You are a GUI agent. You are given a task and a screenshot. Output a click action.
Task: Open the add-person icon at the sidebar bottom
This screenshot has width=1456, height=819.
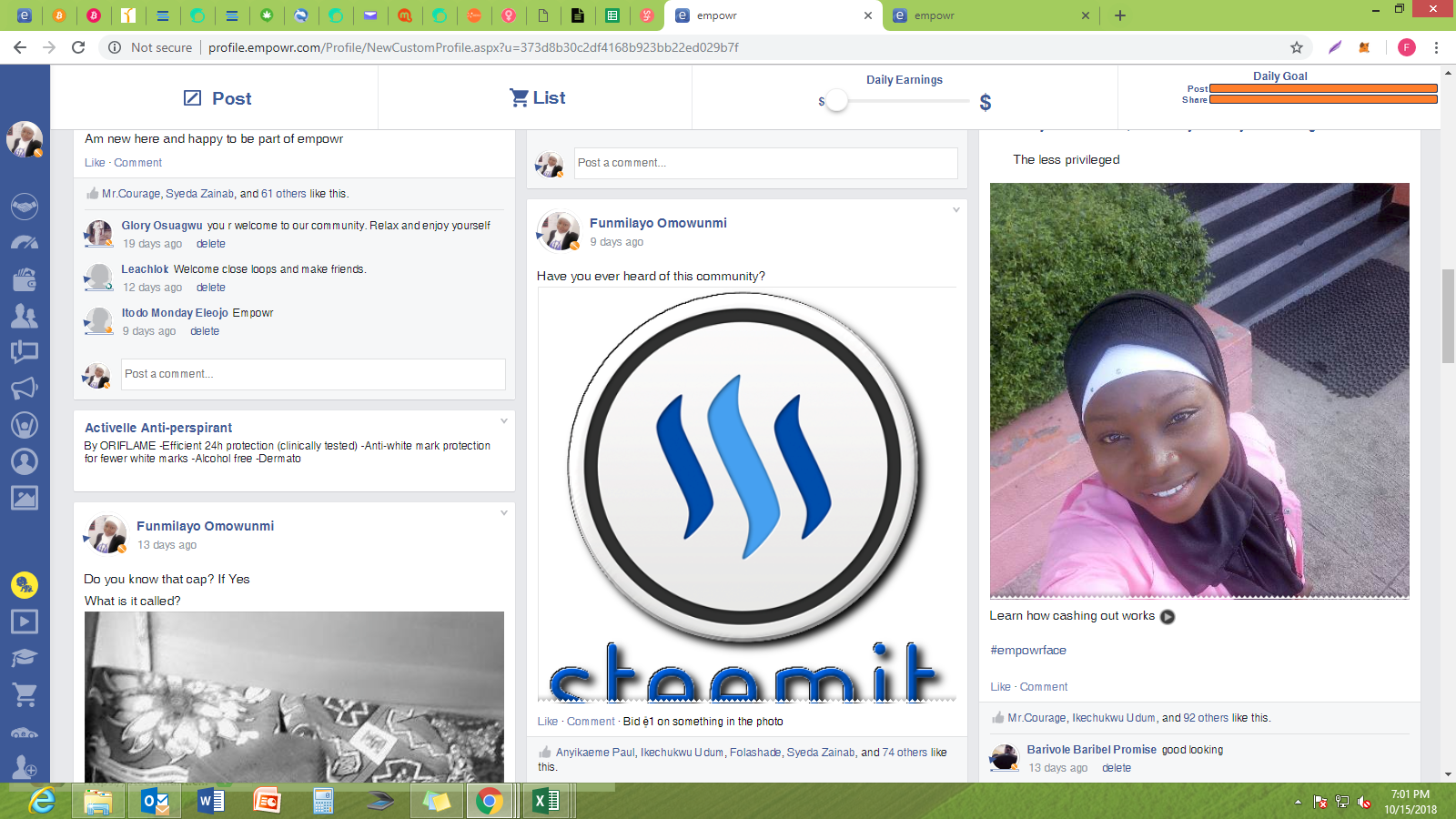click(x=25, y=768)
